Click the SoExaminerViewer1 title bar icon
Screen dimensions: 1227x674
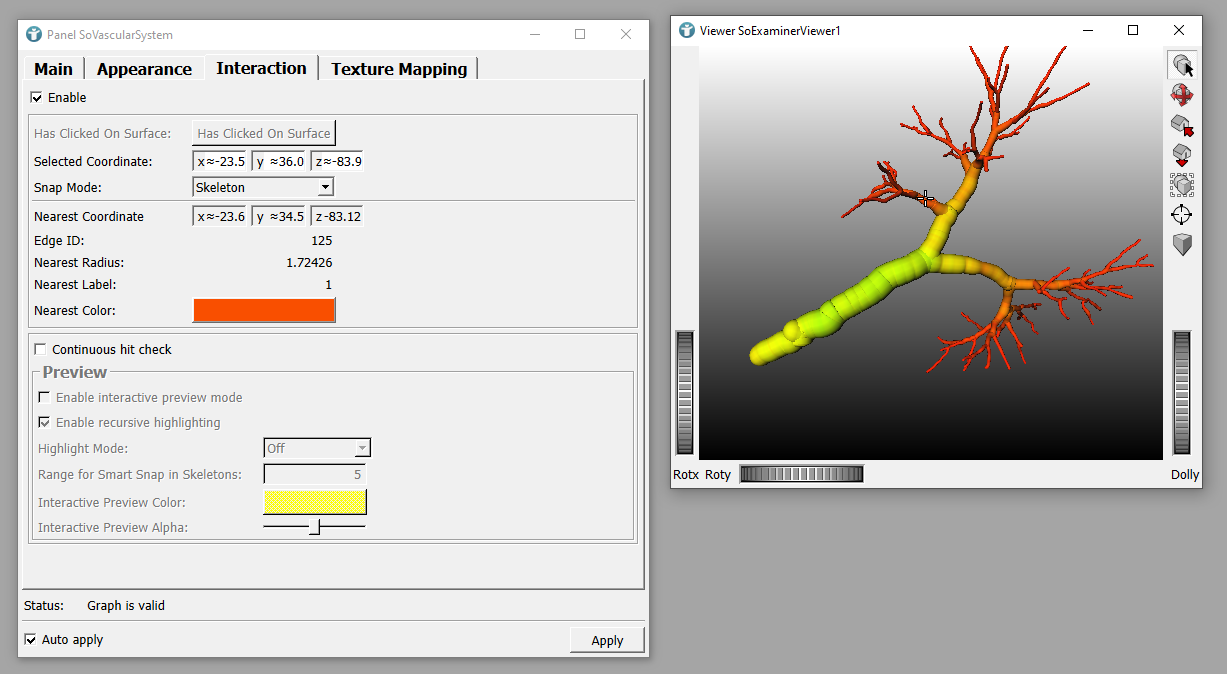click(x=686, y=31)
